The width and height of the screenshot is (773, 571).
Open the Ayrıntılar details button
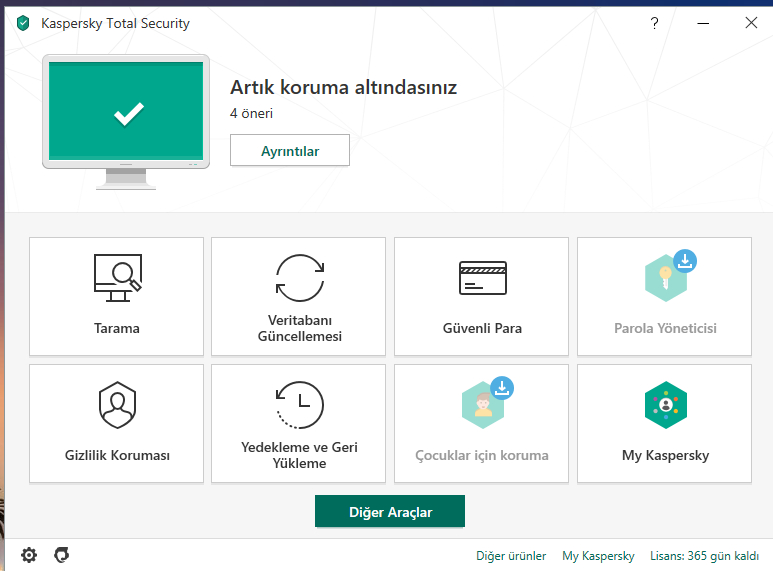[x=290, y=150]
